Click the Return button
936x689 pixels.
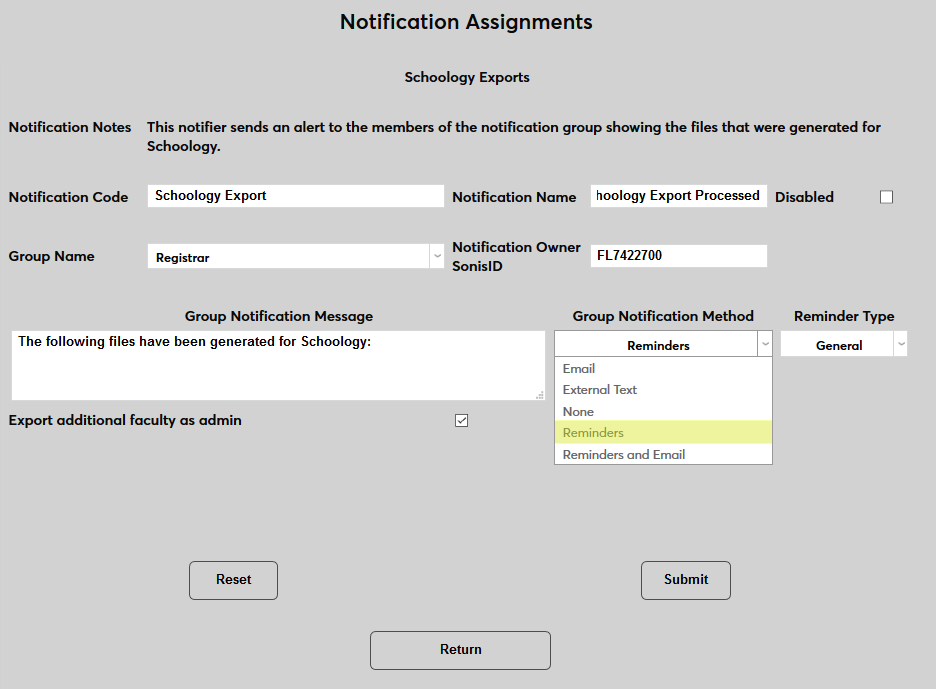click(x=460, y=650)
